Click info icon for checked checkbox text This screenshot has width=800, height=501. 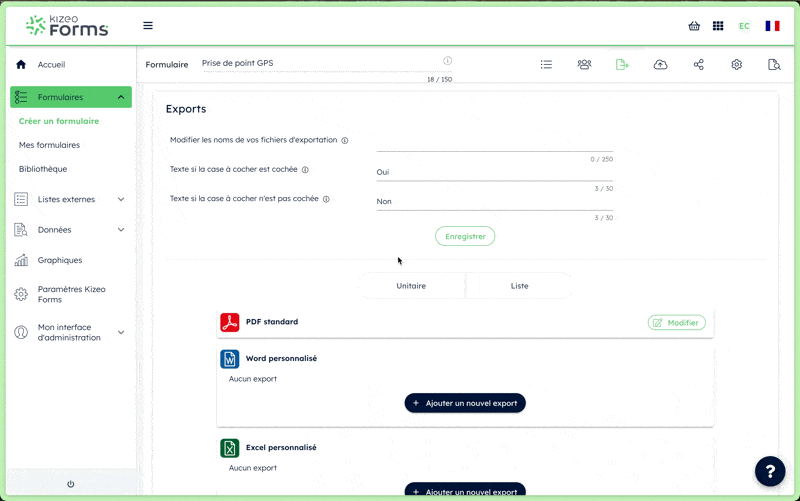click(x=305, y=170)
